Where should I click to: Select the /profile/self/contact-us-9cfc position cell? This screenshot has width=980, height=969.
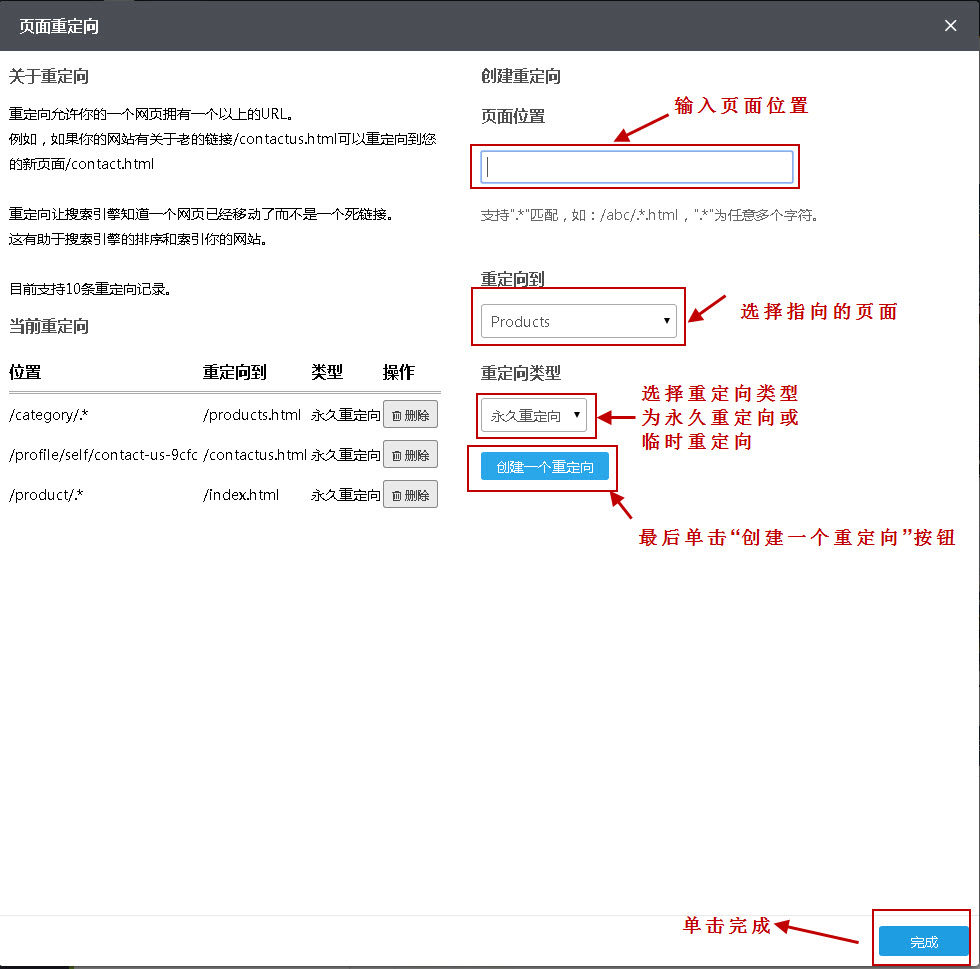tap(103, 455)
